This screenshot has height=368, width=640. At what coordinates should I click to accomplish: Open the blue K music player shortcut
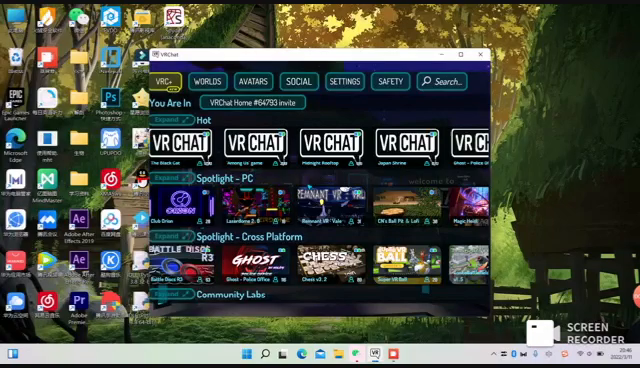click(110, 264)
